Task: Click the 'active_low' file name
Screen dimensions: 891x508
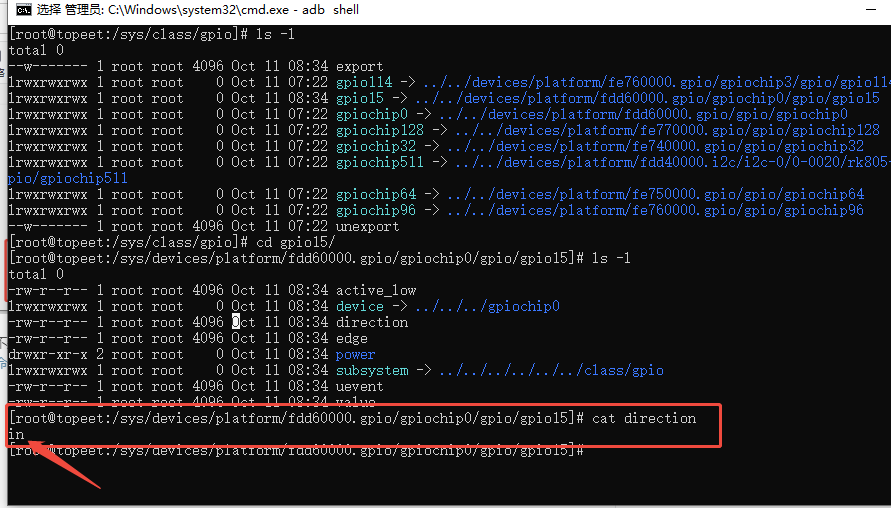Action: tap(376, 290)
